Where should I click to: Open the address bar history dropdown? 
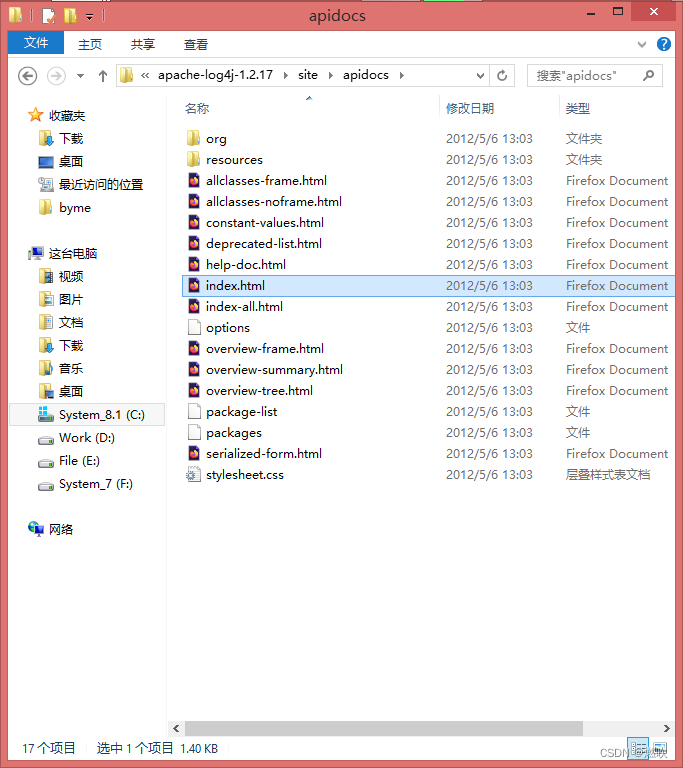click(480, 75)
